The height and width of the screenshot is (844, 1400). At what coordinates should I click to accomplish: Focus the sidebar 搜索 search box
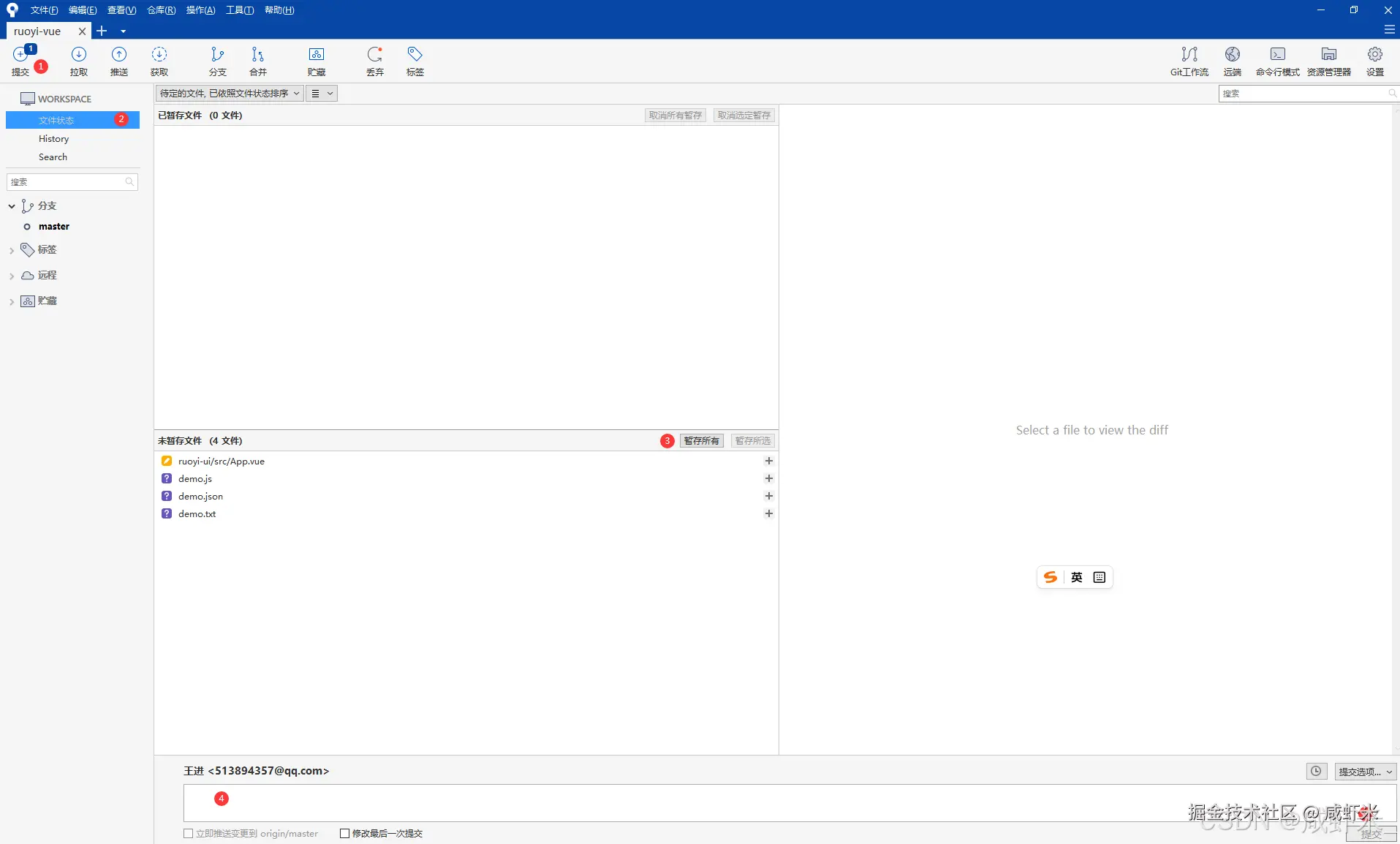[72, 181]
